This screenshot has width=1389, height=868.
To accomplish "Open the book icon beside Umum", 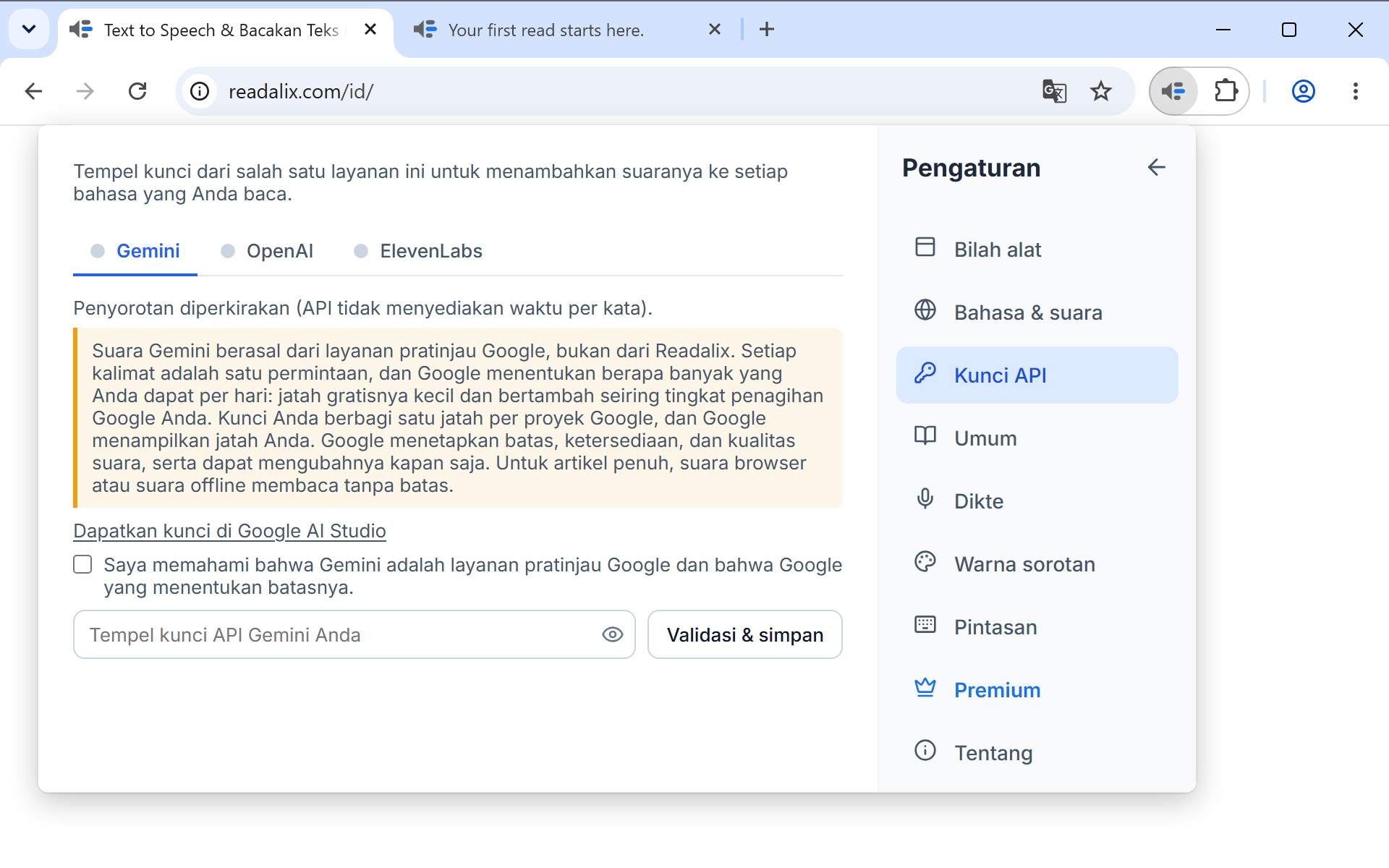I will coord(925,435).
